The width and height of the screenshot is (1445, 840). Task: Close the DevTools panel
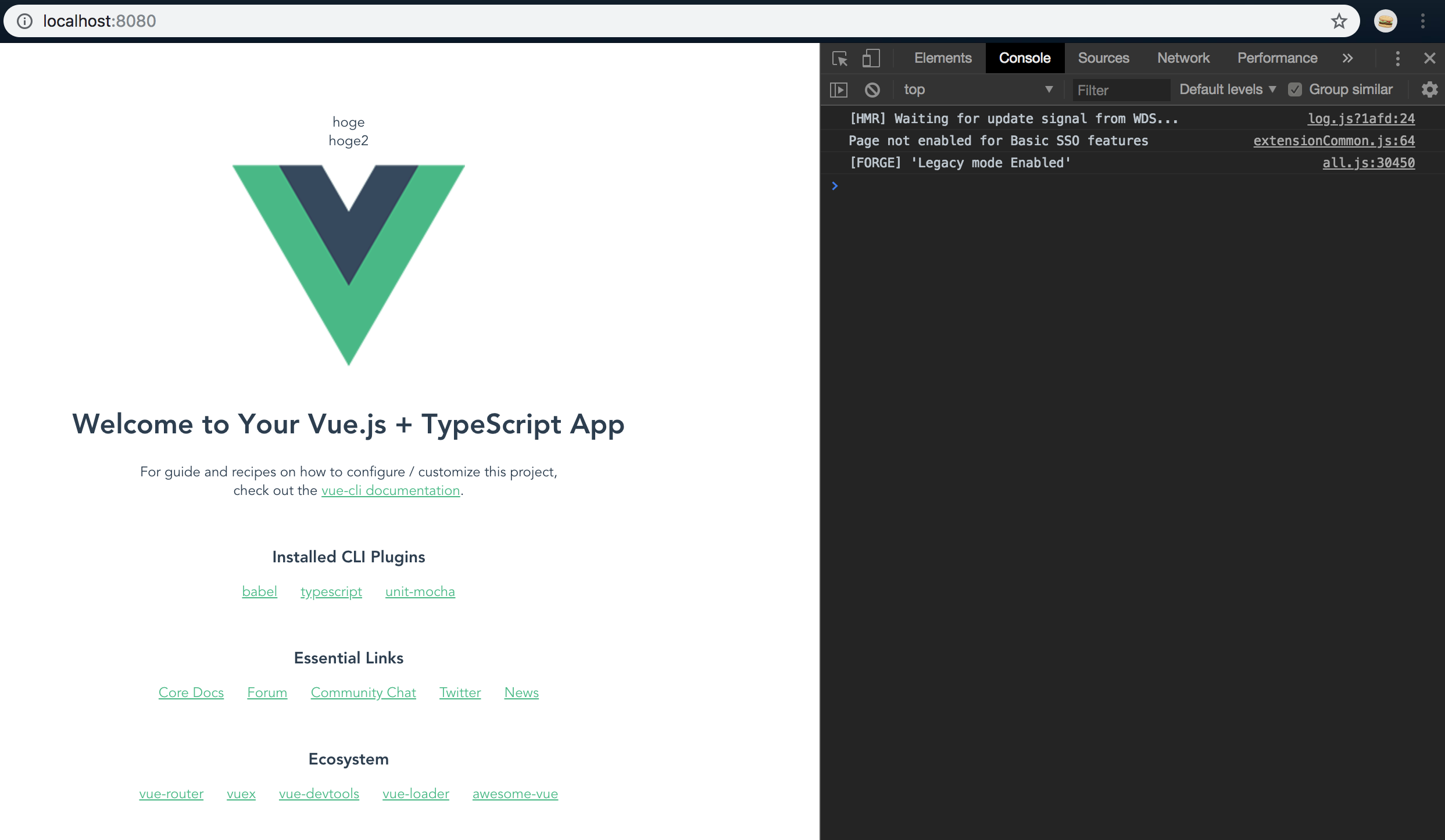[1430, 58]
